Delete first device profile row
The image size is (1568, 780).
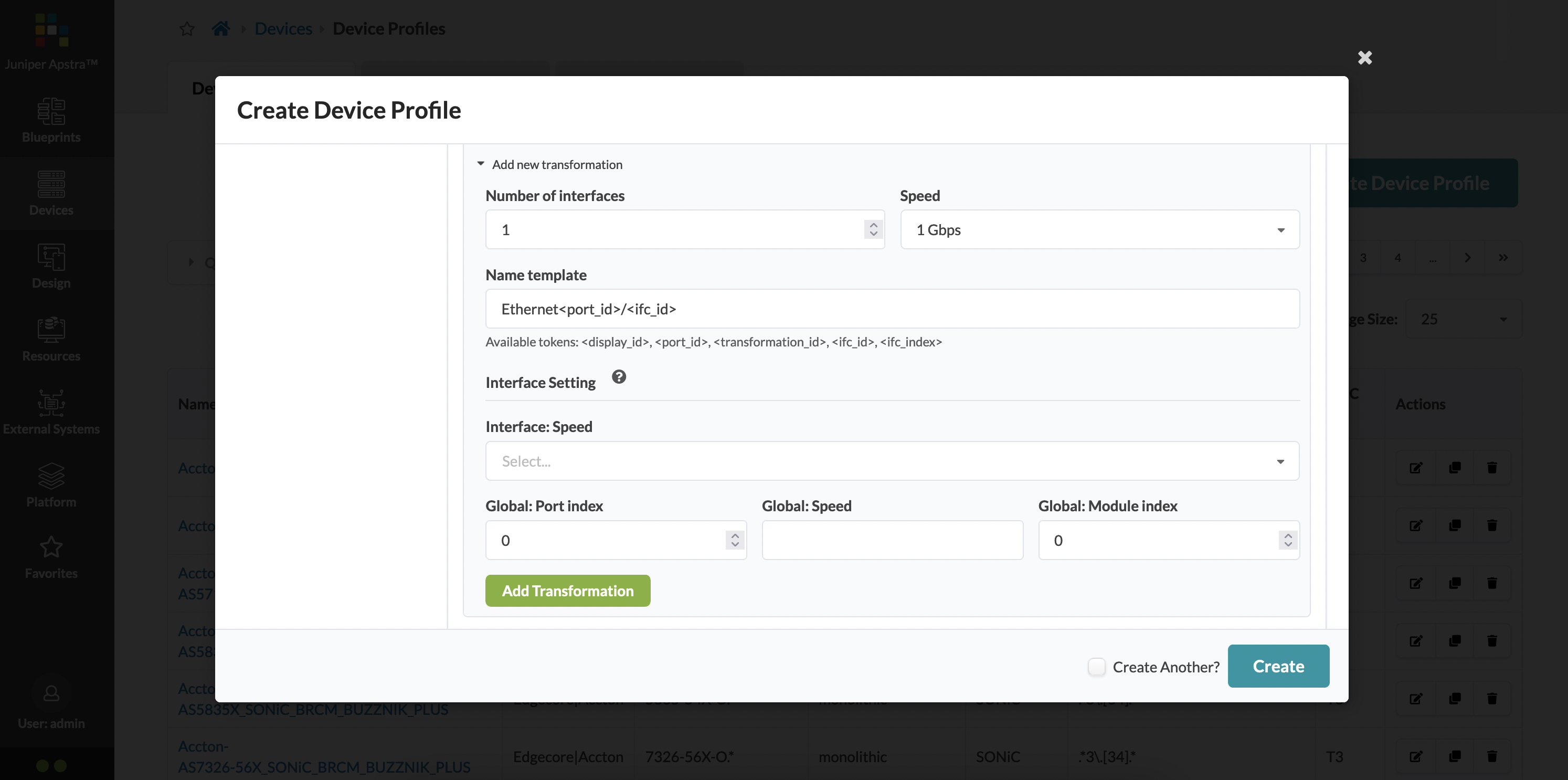point(1492,468)
